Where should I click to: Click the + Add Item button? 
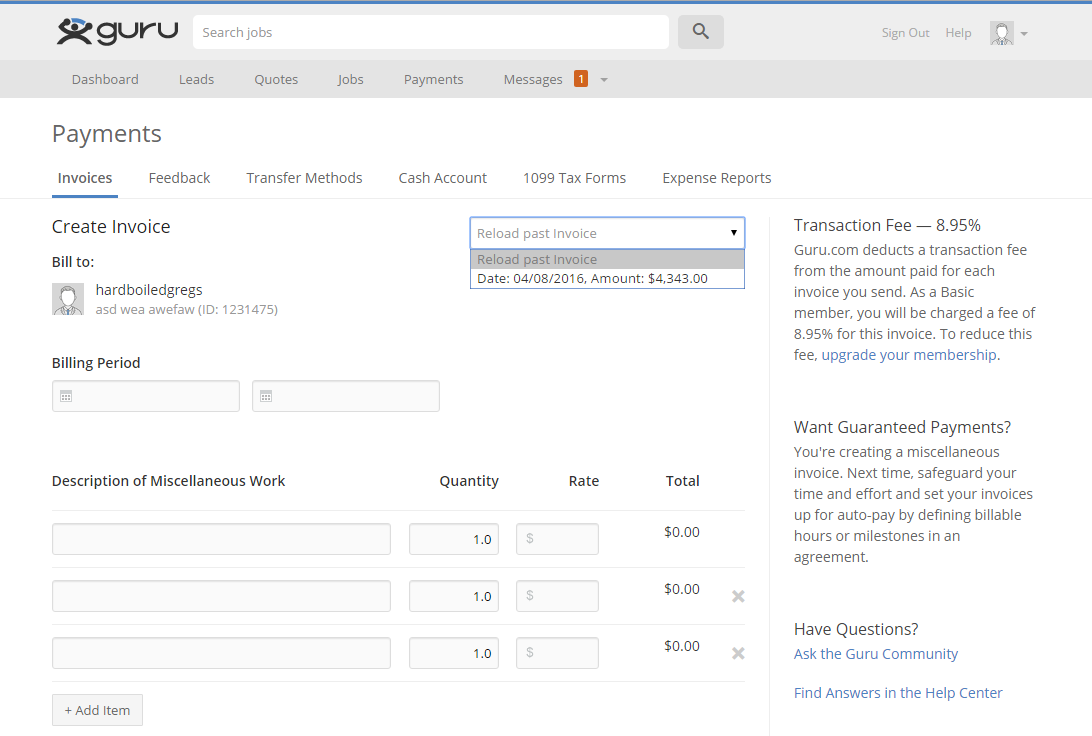[x=98, y=710]
